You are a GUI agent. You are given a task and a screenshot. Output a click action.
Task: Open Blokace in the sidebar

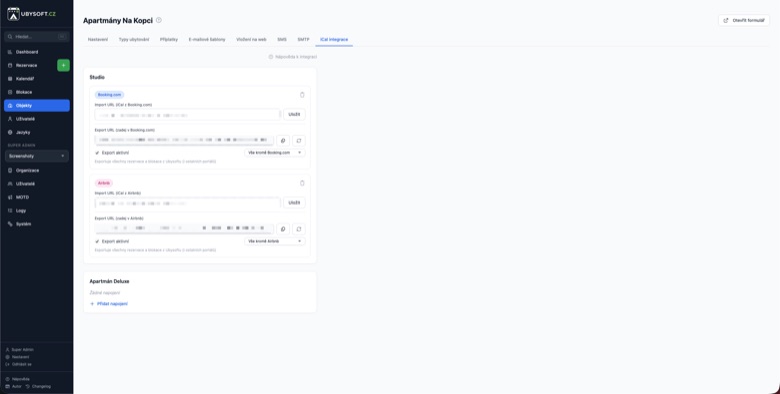pos(36,92)
